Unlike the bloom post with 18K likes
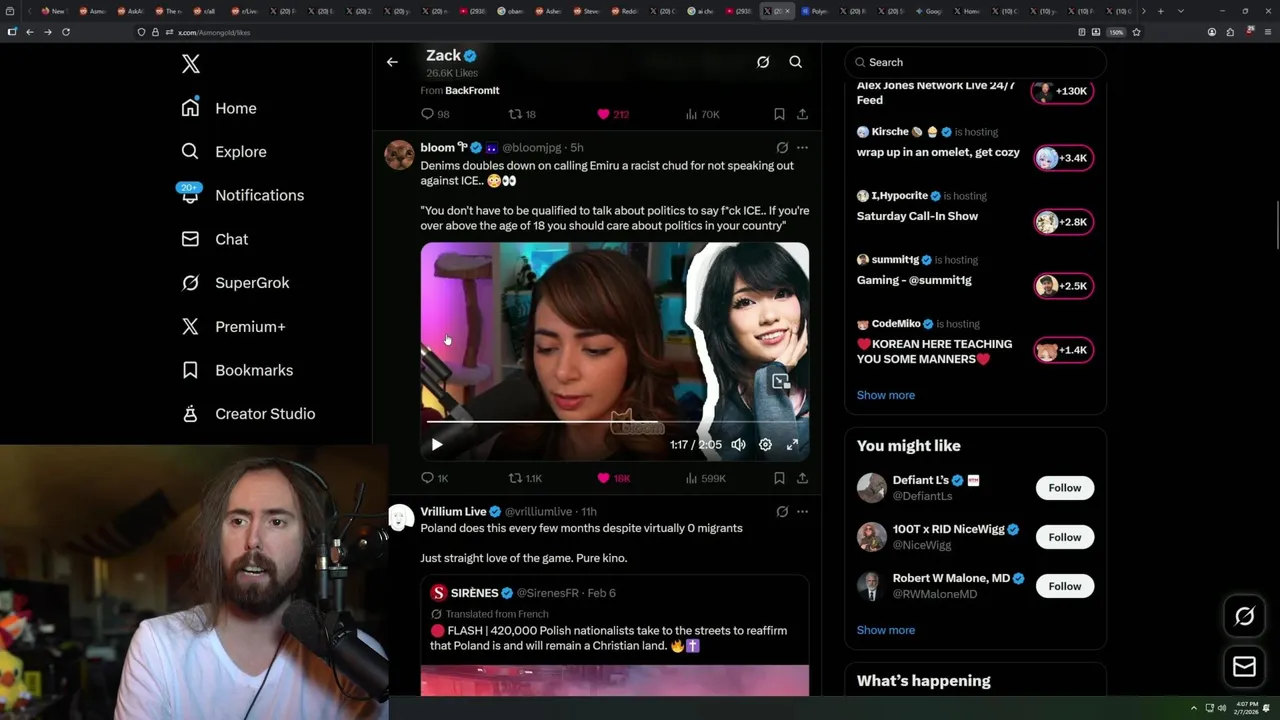1280x720 pixels. coord(613,478)
